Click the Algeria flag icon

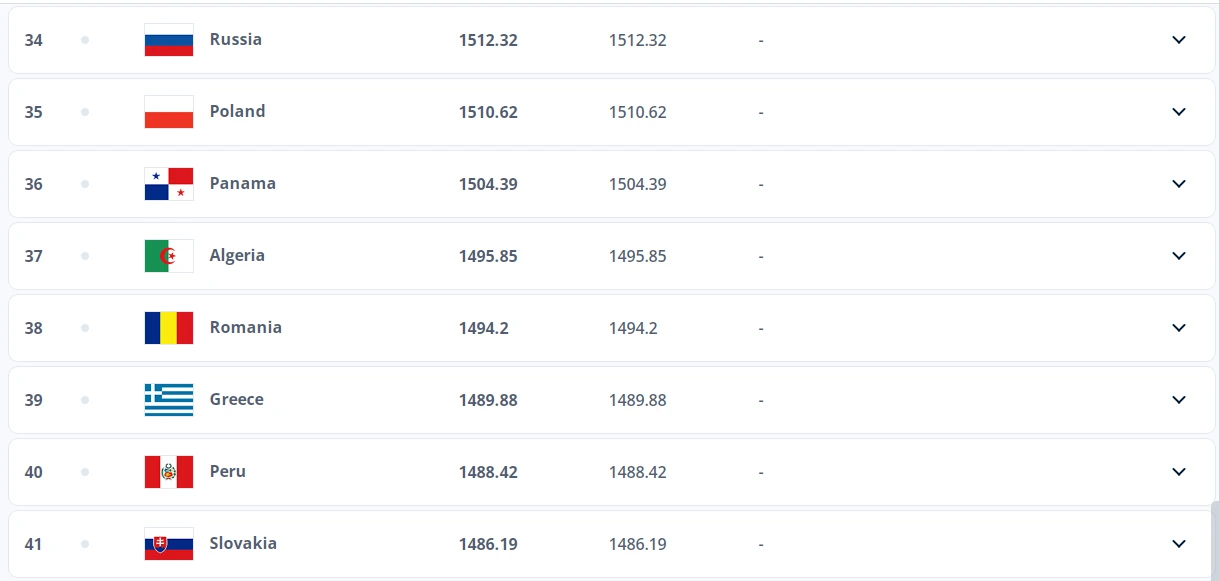pyautogui.click(x=169, y=256)
